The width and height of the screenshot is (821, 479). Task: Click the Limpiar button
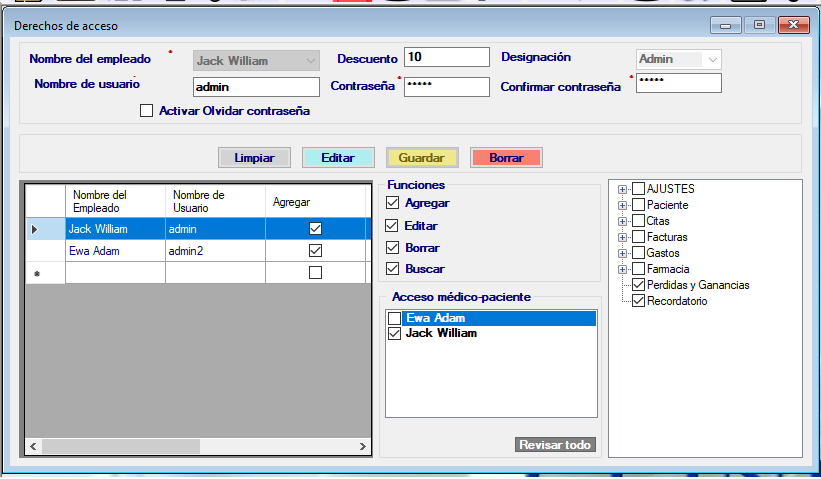254,157
